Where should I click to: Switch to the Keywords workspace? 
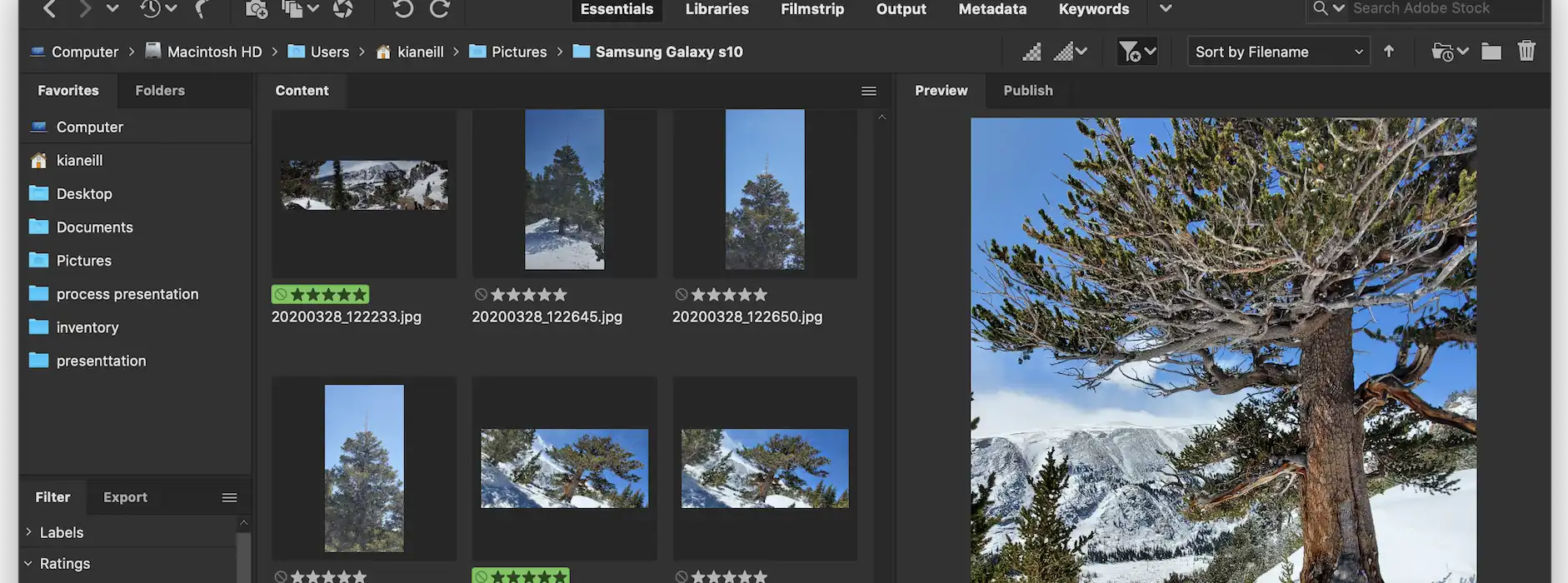click(1094, 9)
